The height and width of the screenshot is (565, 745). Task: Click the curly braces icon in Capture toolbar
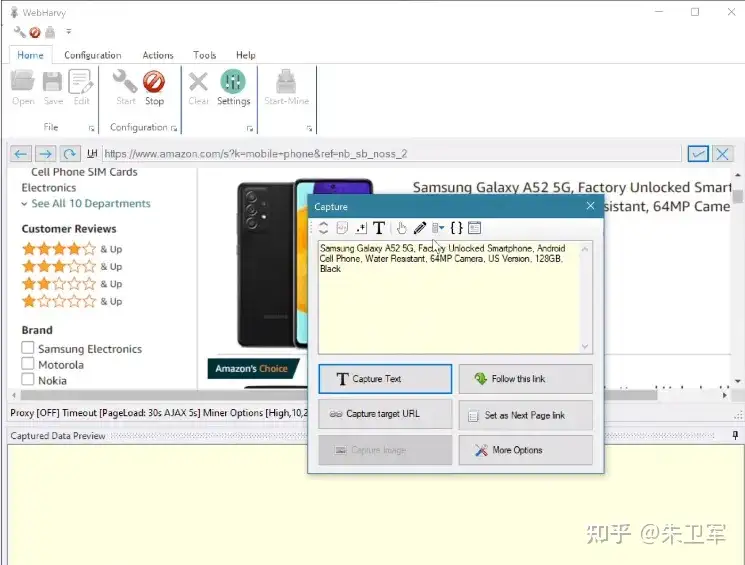coord(456,228)
